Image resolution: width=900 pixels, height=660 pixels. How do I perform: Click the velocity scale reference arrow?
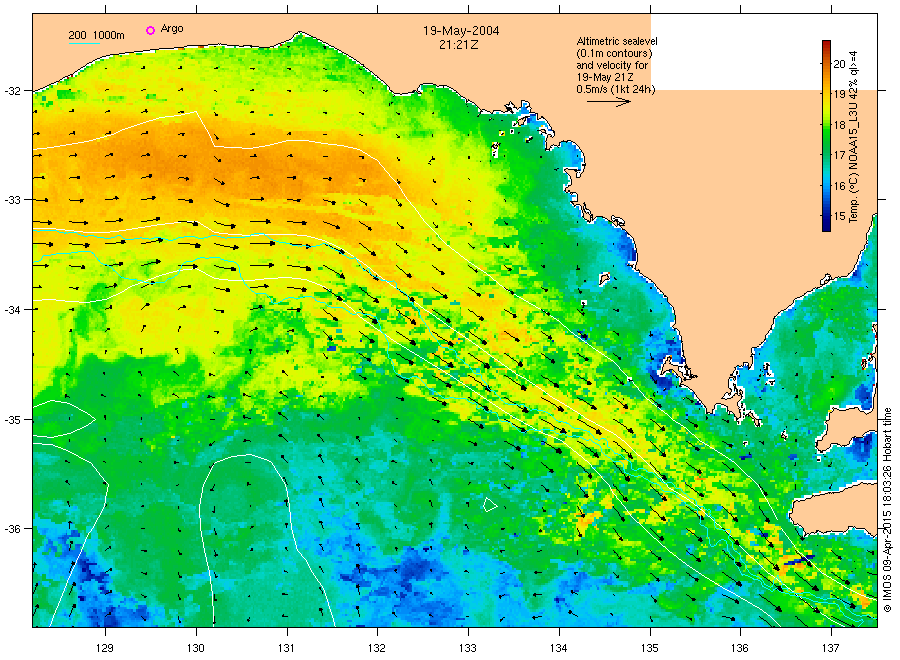(609, 102)
